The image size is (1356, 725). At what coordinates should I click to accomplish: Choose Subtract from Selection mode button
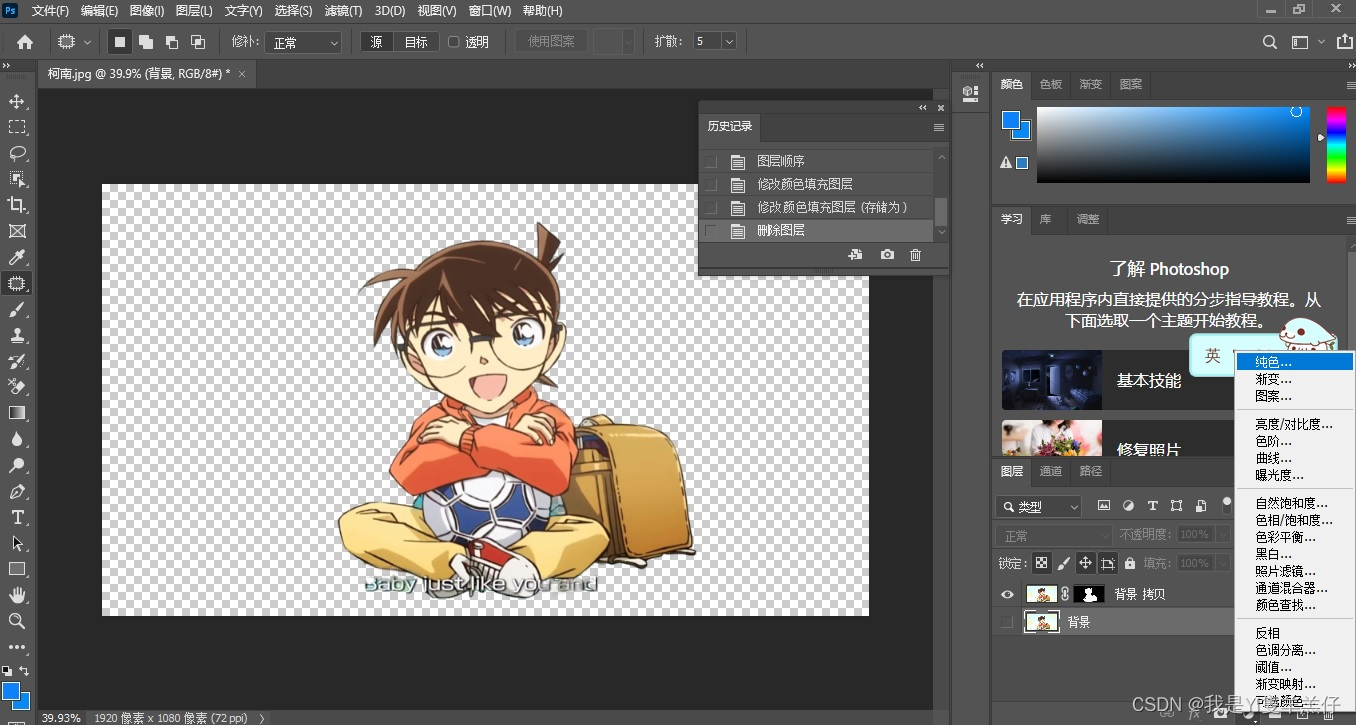(x=172, y=42)
